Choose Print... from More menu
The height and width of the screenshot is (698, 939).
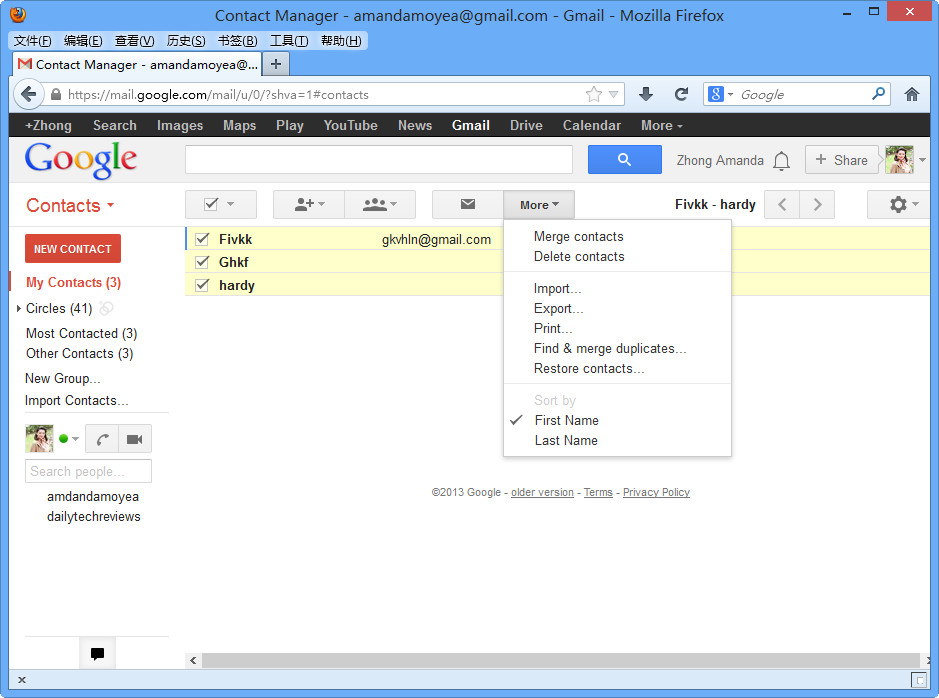(553, 329)
